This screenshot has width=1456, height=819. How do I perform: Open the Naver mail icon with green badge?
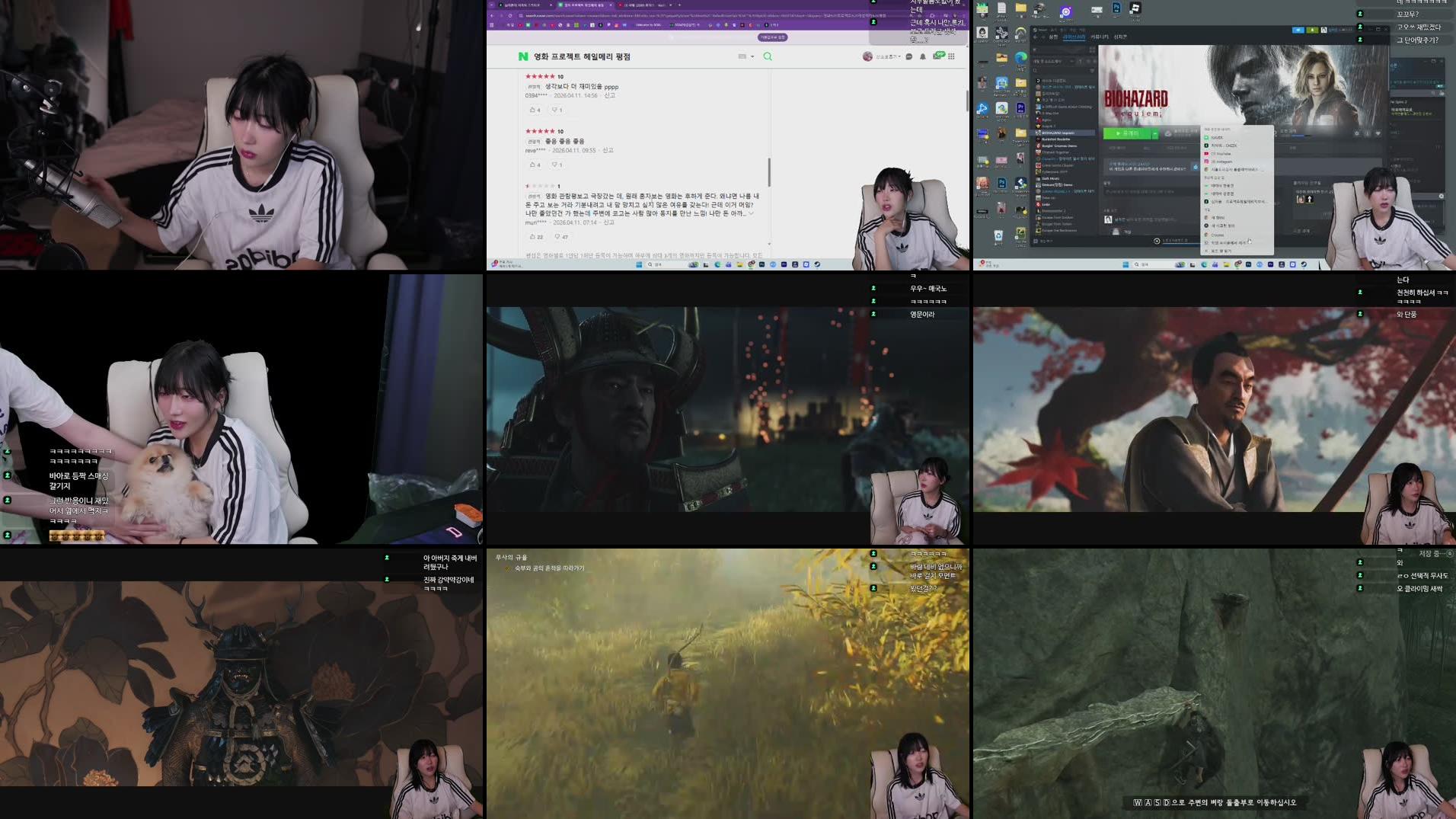tap(939, 56)
